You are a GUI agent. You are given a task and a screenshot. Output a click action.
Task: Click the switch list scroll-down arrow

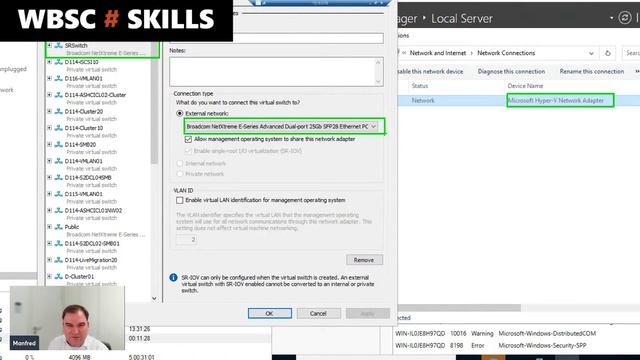pos(154,298)
